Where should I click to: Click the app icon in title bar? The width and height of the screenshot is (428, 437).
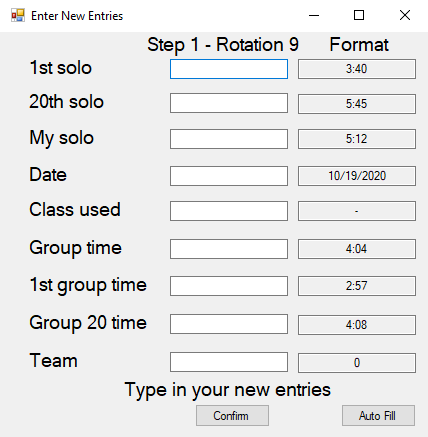point(18,15)
